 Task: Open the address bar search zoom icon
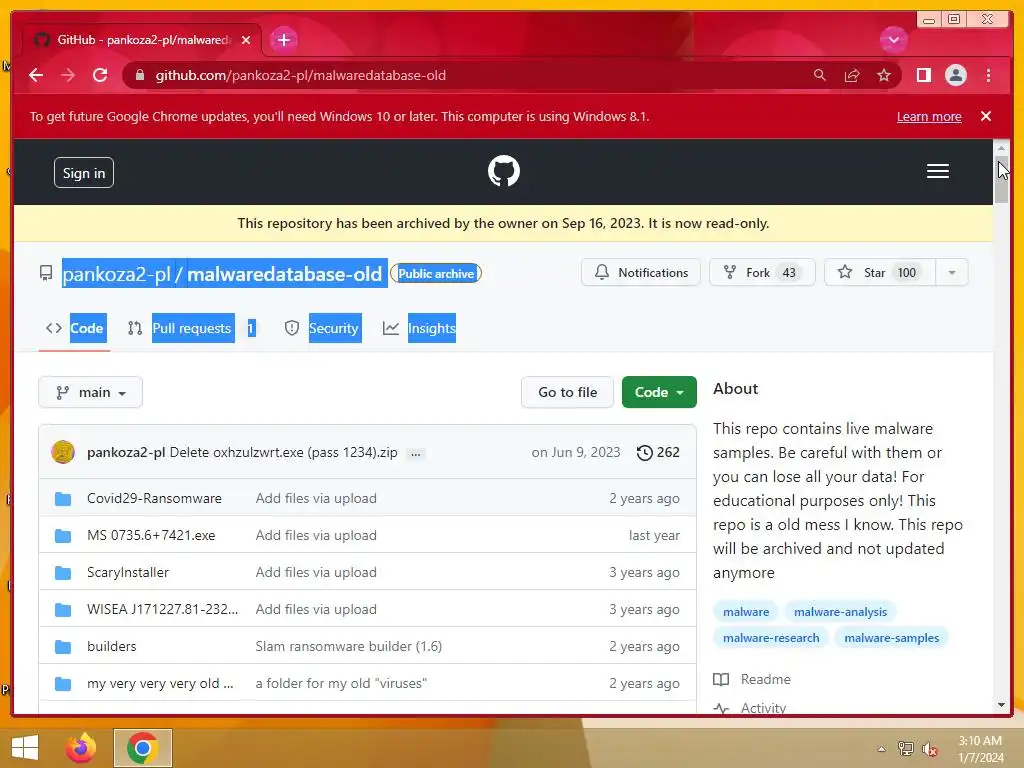(820, 75)
